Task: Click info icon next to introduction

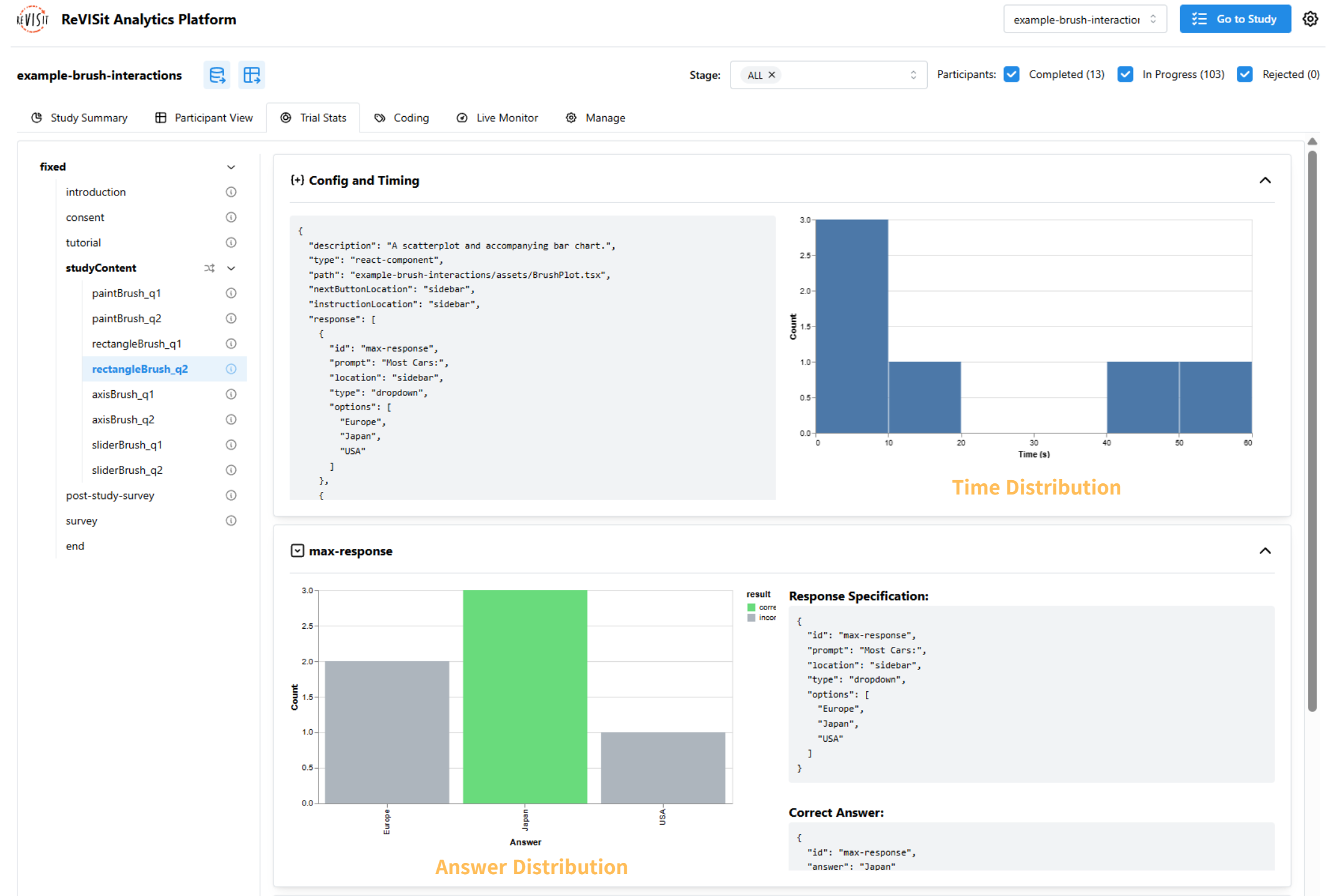Action: tap(231, 192)
